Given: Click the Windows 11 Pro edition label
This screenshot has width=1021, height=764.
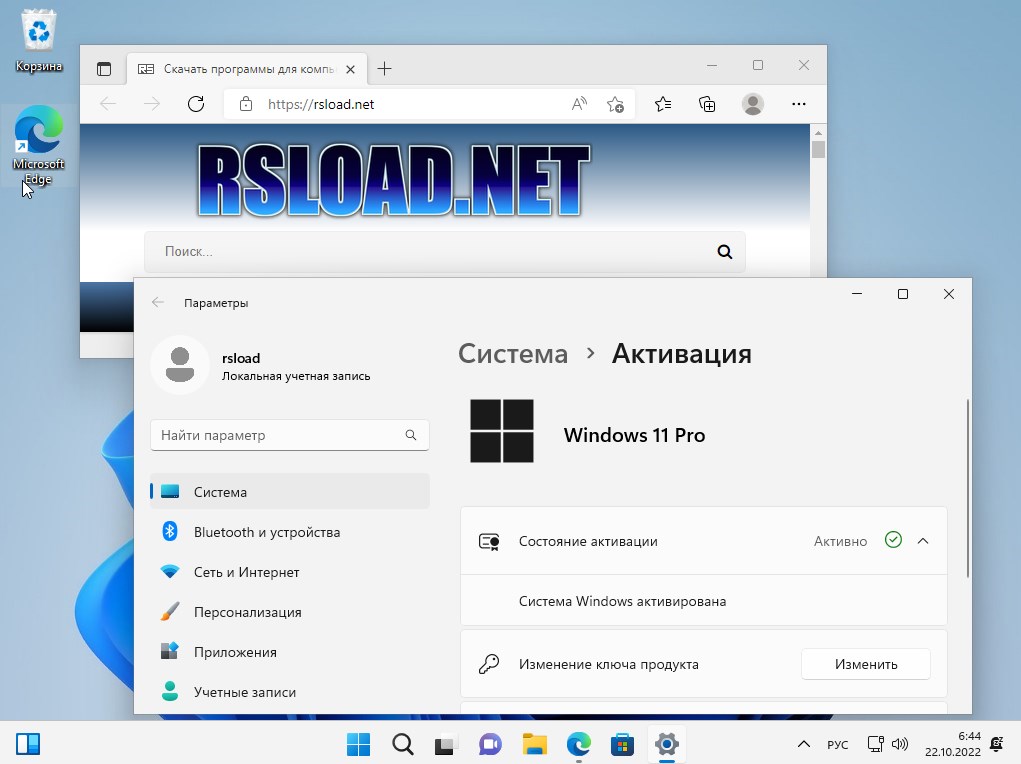Looking at the screenshot, I should (634, 435).
